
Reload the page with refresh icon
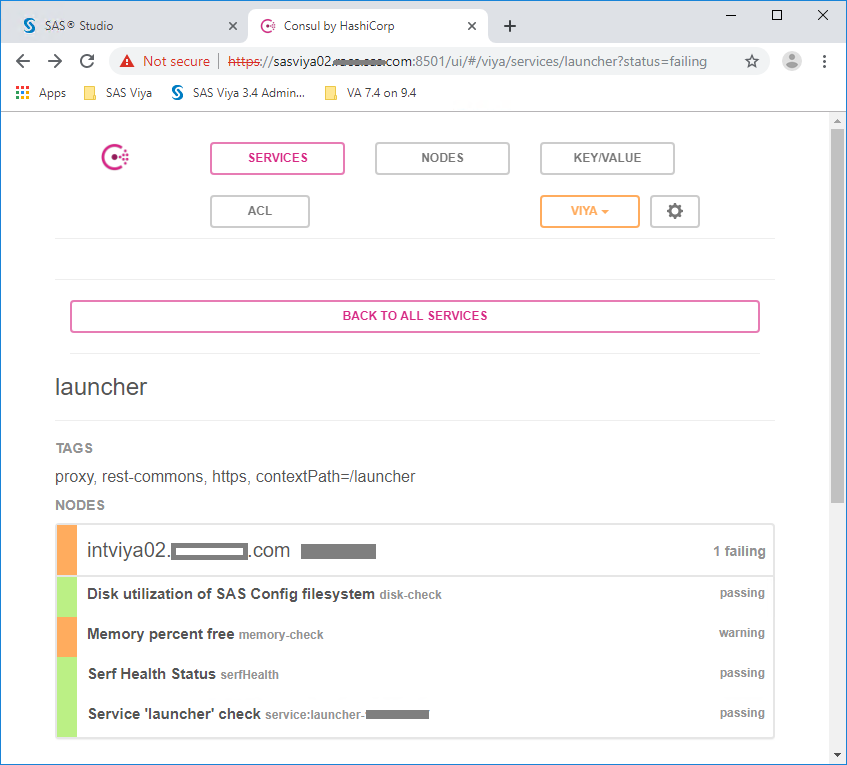(87, 61)
